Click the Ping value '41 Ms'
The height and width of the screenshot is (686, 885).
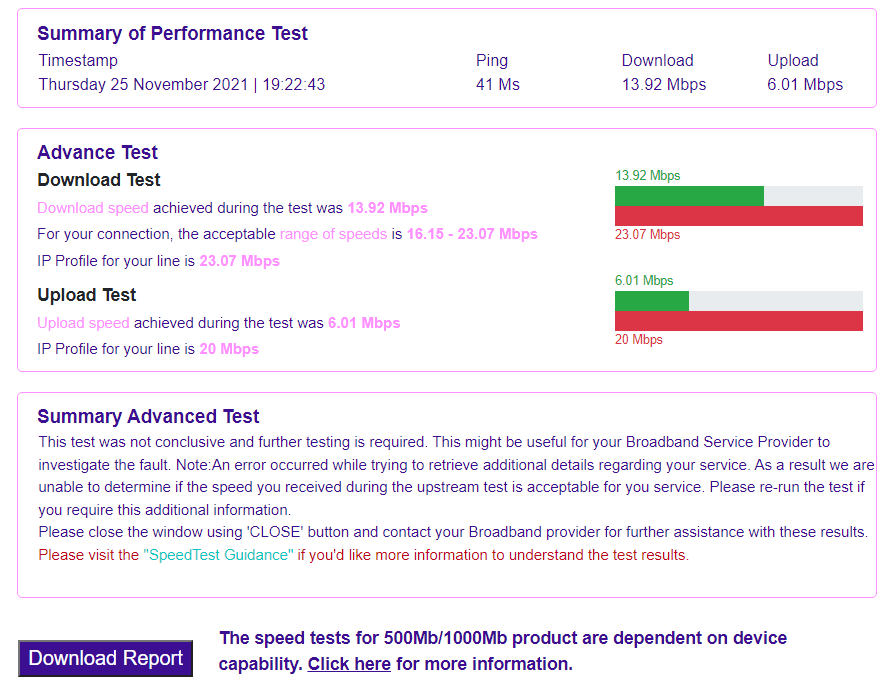(x=497, y=84)
